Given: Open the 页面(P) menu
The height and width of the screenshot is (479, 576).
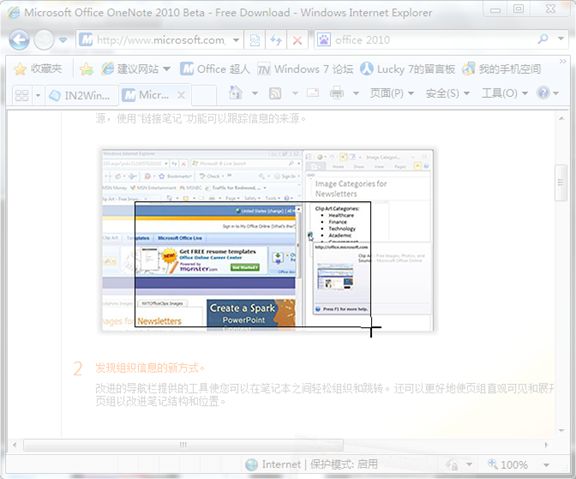Looking at the screenshot, I should coord(391,93).
